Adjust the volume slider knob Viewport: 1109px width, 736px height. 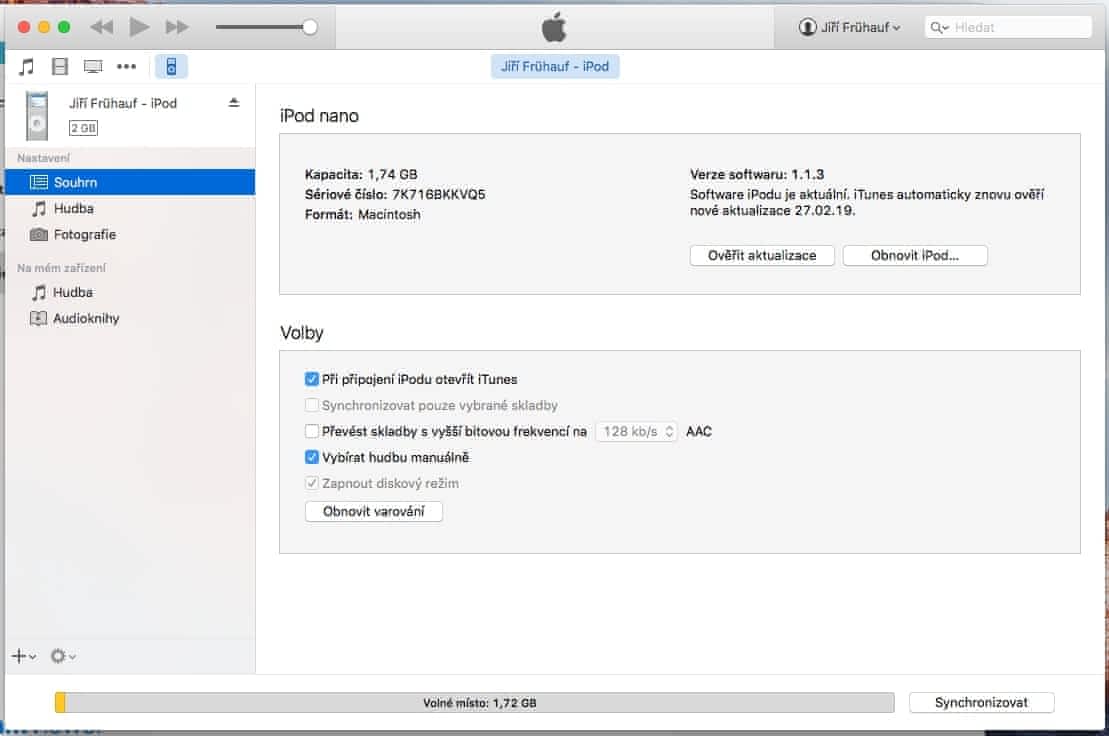(309, 27)
